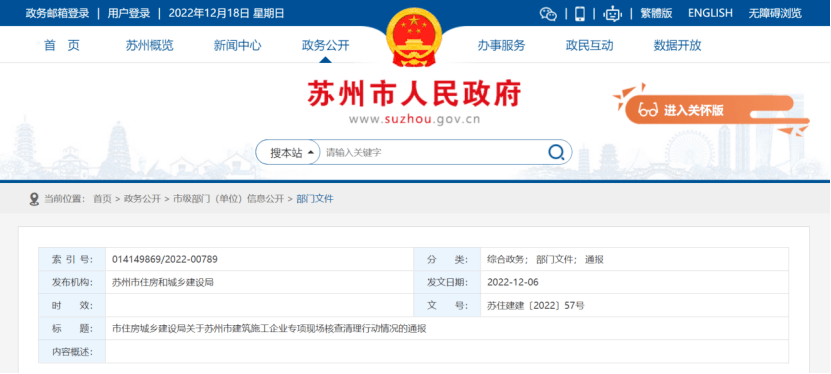Click the glasses icon on care-version banner
831x374 pixels.
tap(648, 110)
